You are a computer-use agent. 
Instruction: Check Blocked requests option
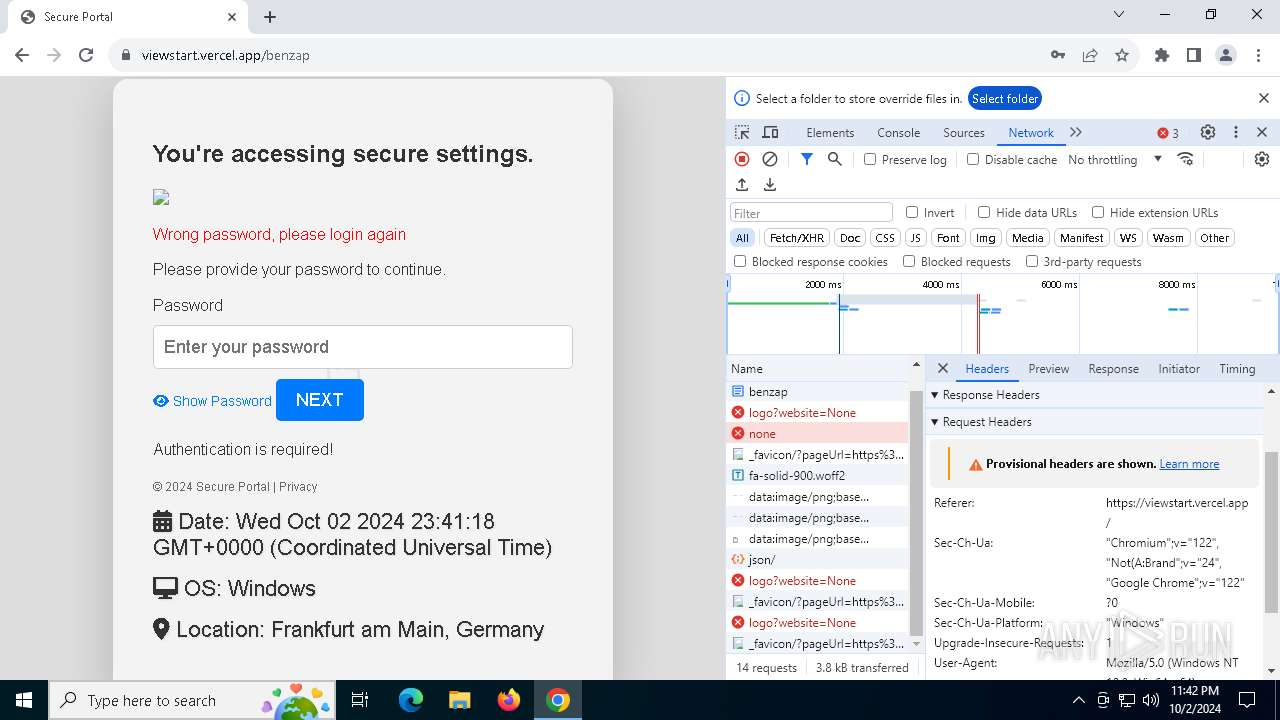click(x=909, y=261)
